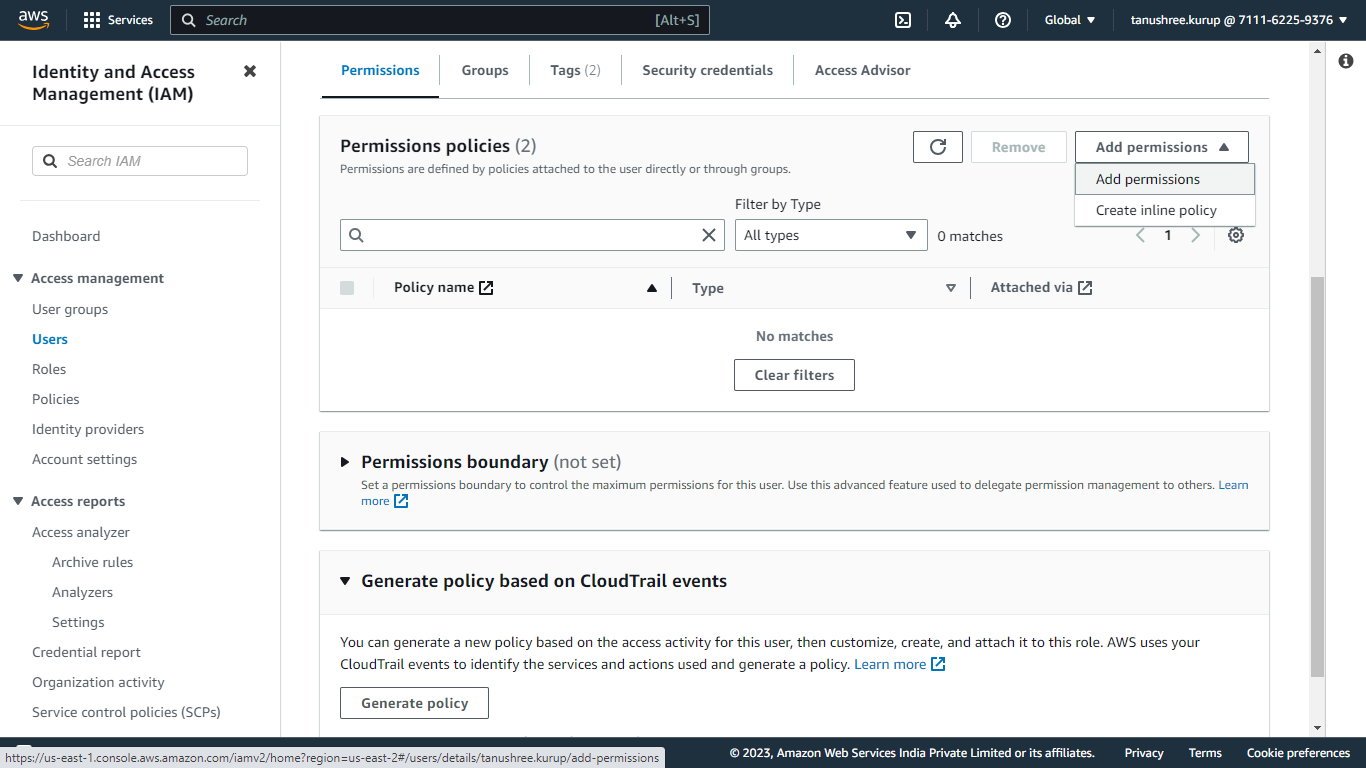Viewport: 1366px width, 768px height.
Task: Click the external link icon beside Policy name
Action: pyautogui.click(x=486, y=288)
